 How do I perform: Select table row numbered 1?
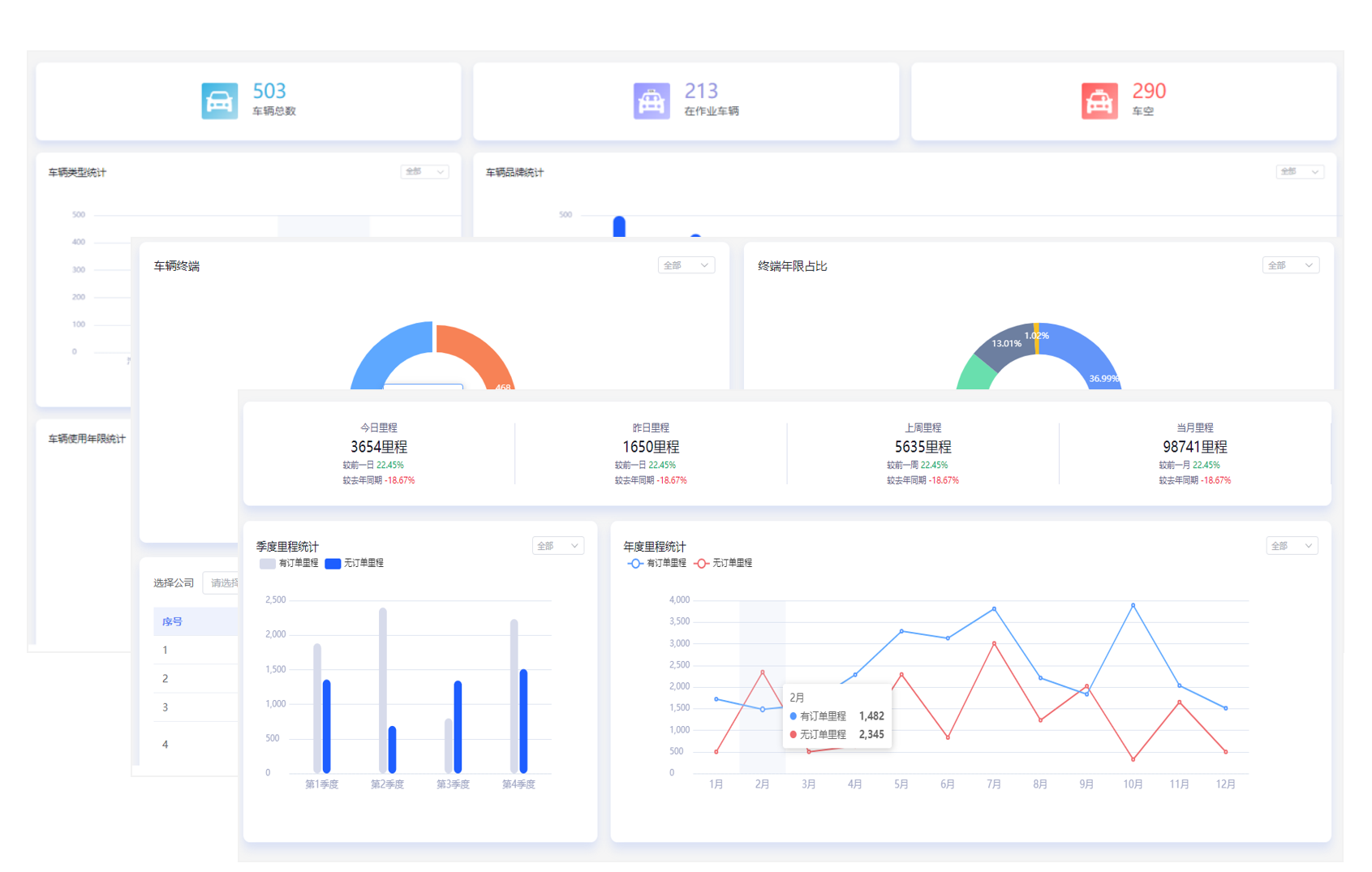tap(195, 650)
